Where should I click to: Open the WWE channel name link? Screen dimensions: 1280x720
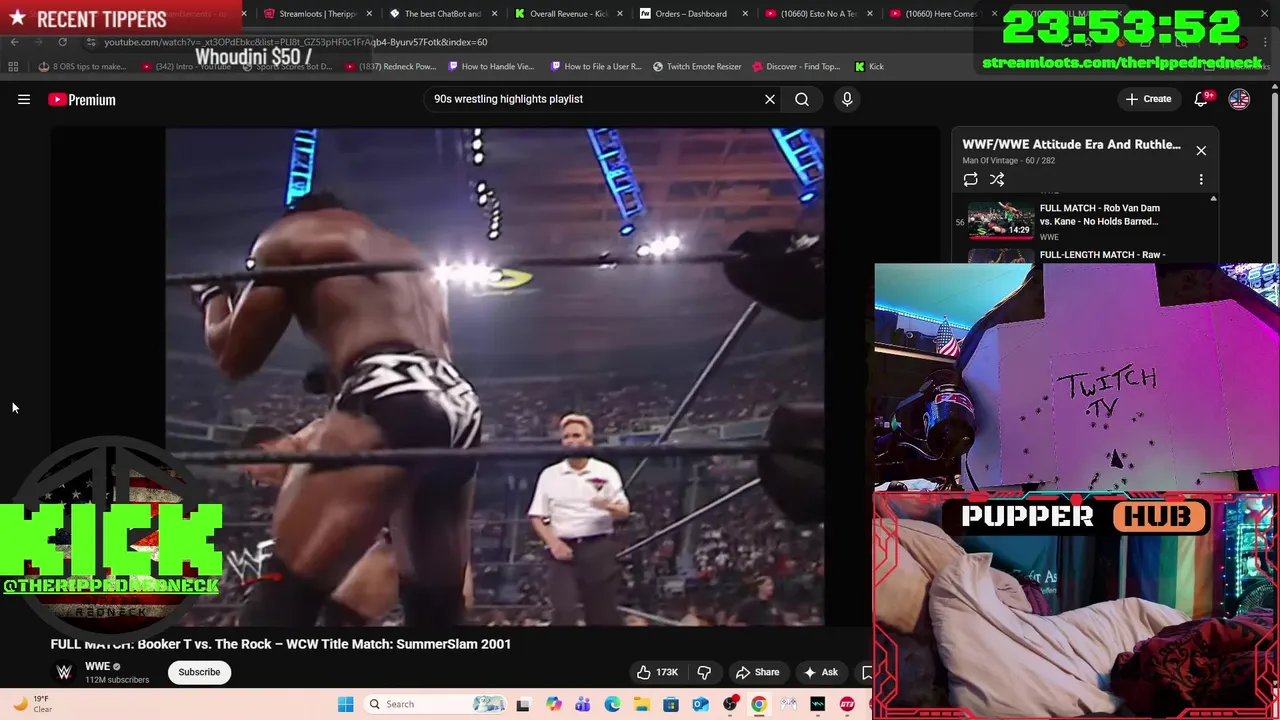coord(97,666)
